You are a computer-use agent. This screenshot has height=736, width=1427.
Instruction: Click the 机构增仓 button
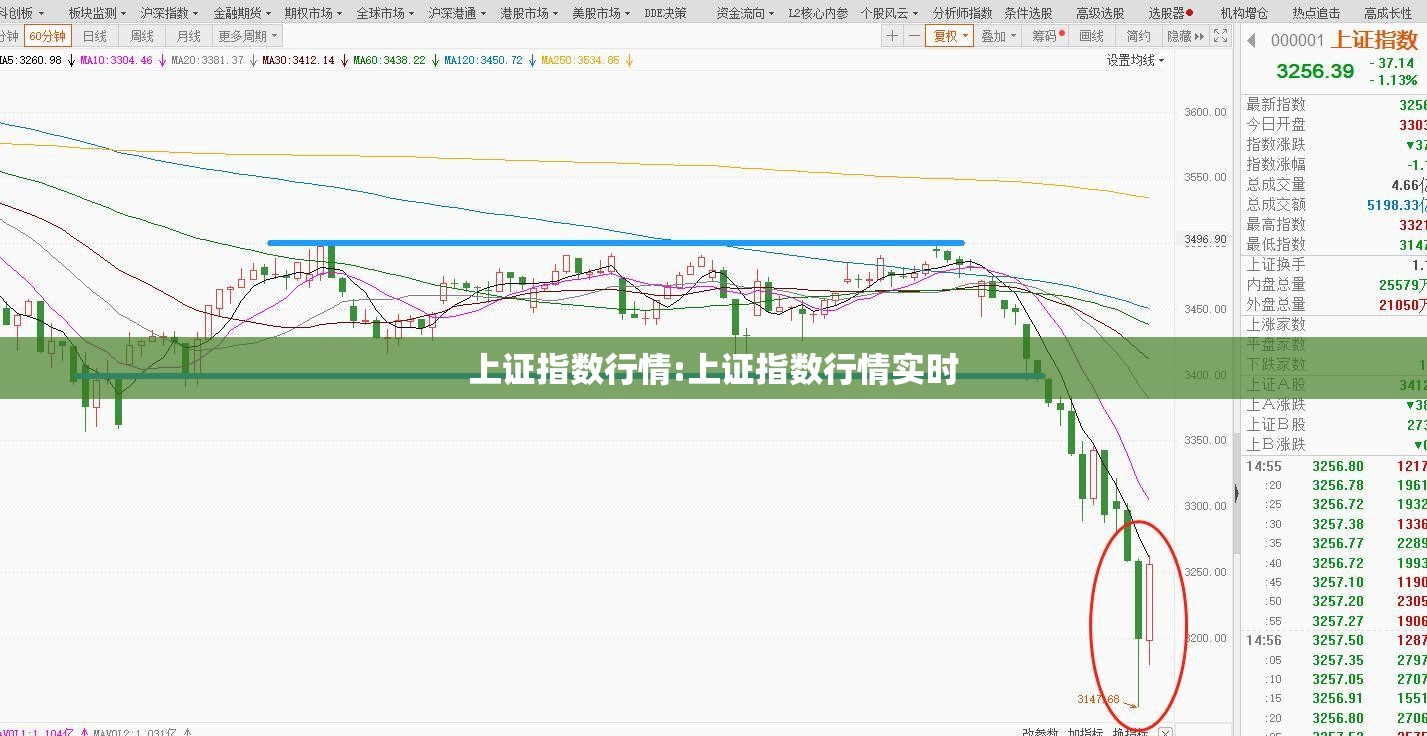pyautogui.click(x=1244, y=13)
